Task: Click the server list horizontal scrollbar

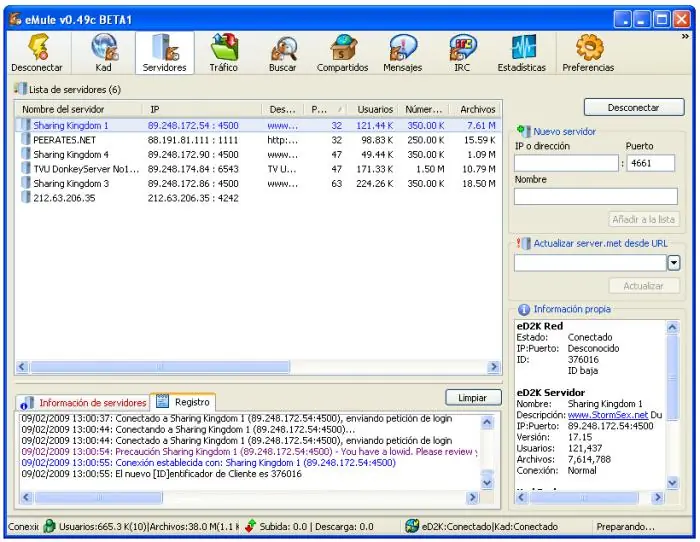Action: coord(258,367)
